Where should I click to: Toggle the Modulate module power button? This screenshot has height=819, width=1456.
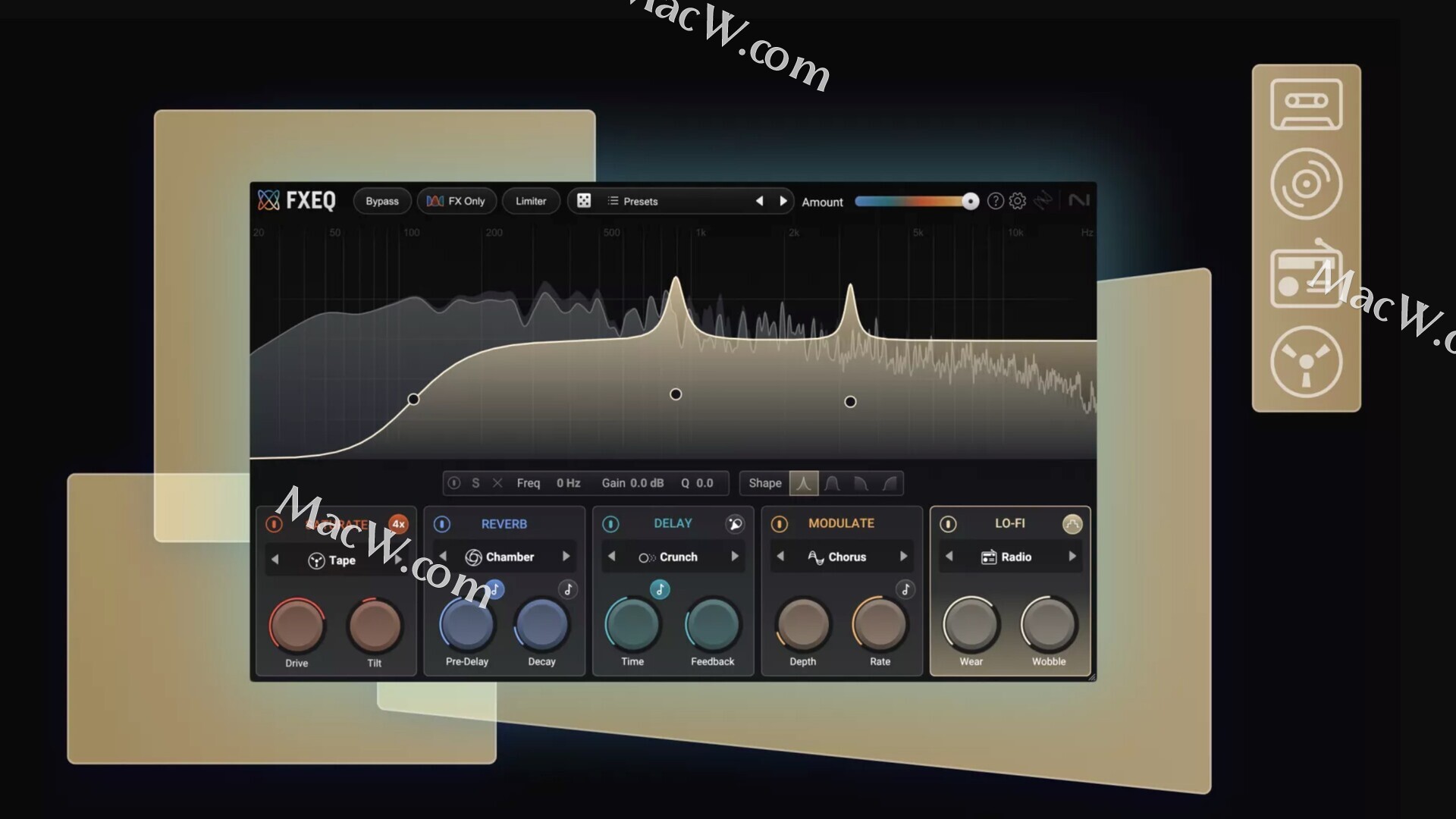[x=779, y=524]
